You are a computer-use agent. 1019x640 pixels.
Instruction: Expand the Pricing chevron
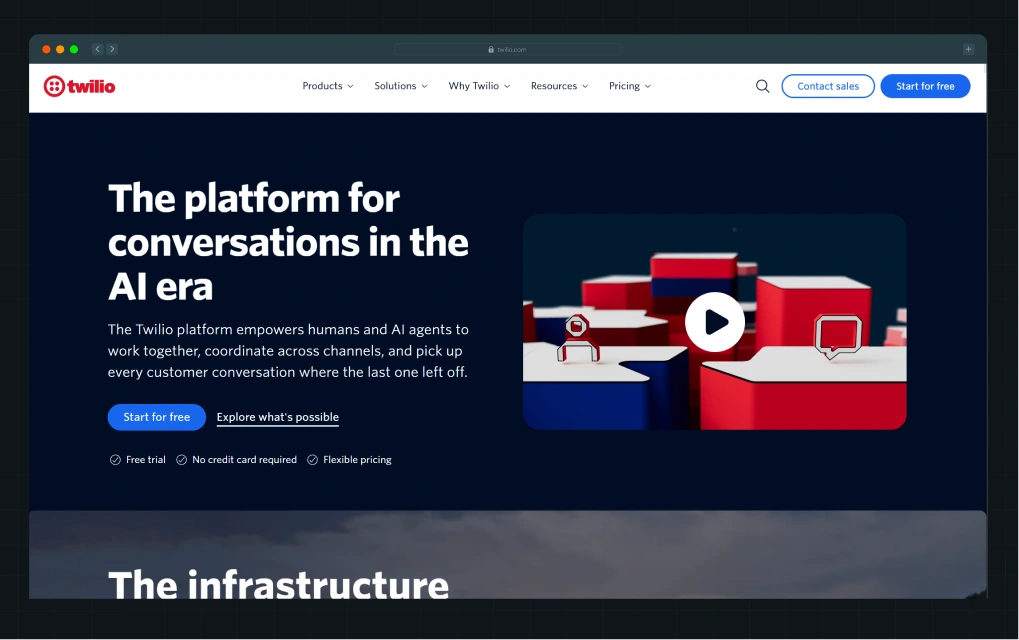pos(647,86)
